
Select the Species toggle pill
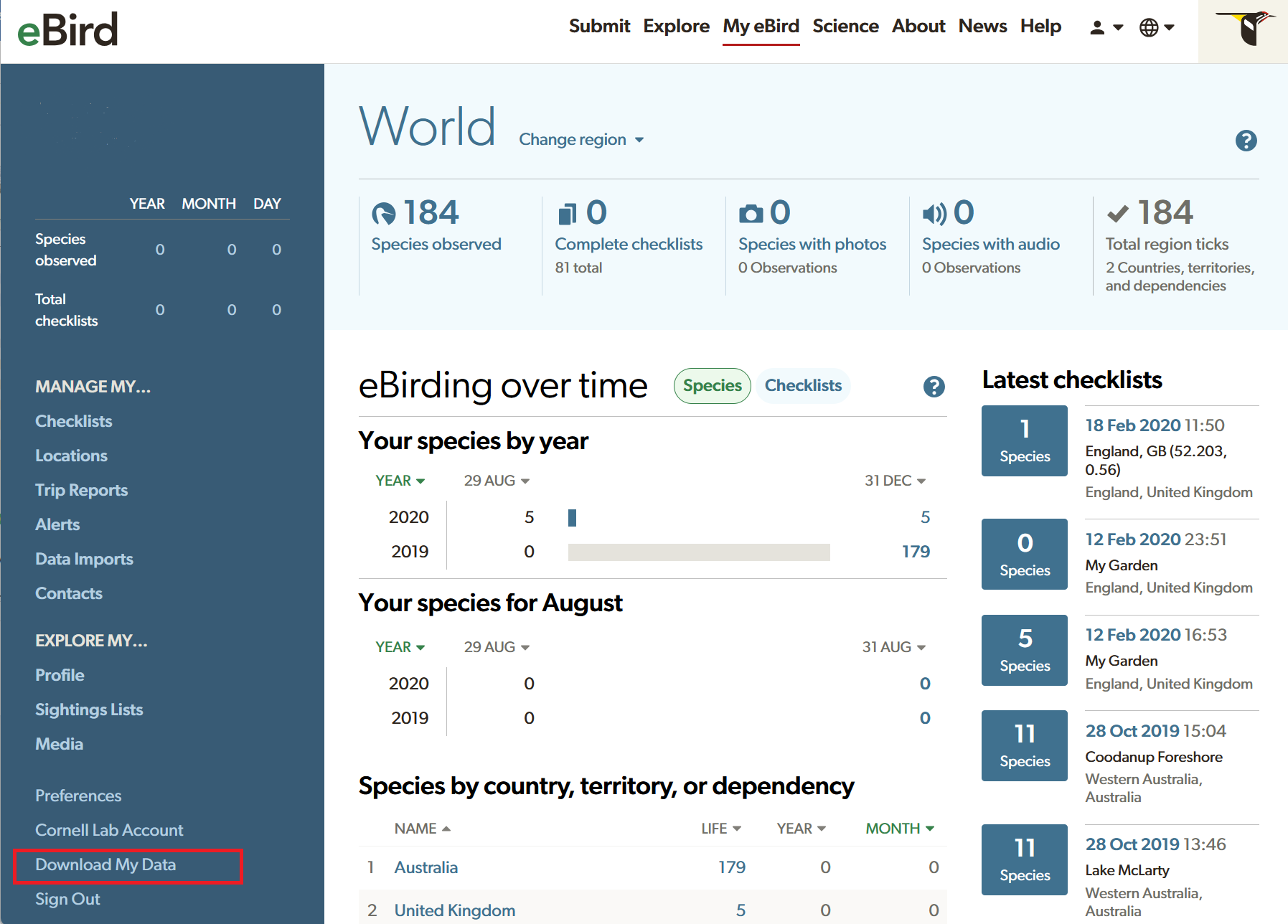712,386
